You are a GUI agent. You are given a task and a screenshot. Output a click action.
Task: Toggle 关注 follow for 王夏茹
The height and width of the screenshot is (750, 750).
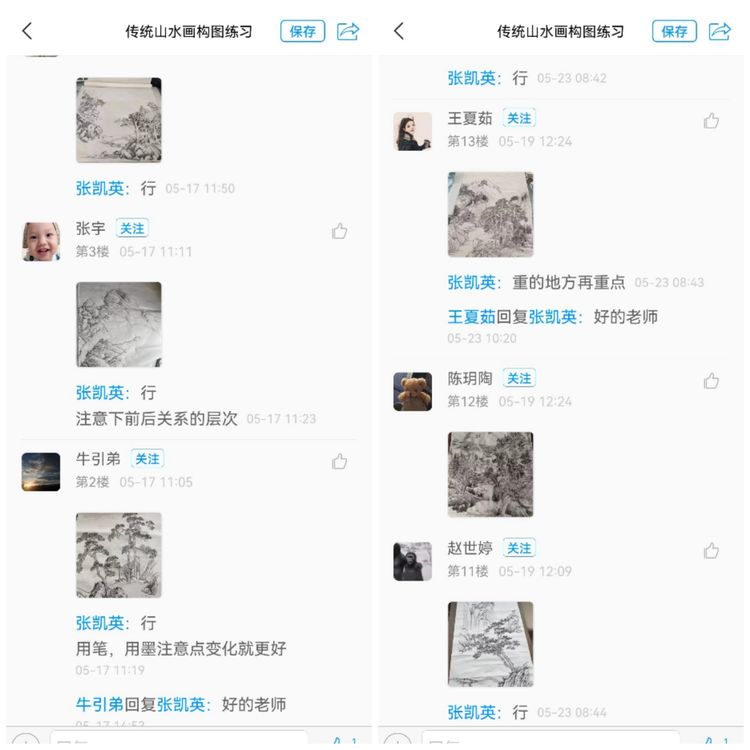tap(519, 118)
